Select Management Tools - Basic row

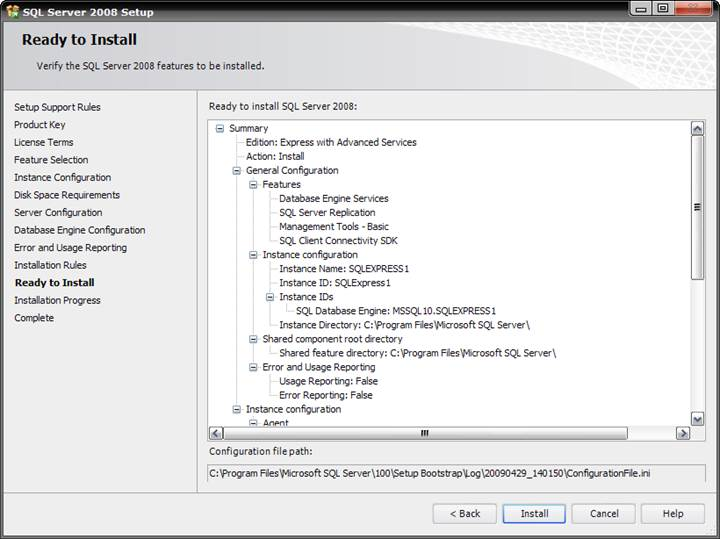click(334, 227)
